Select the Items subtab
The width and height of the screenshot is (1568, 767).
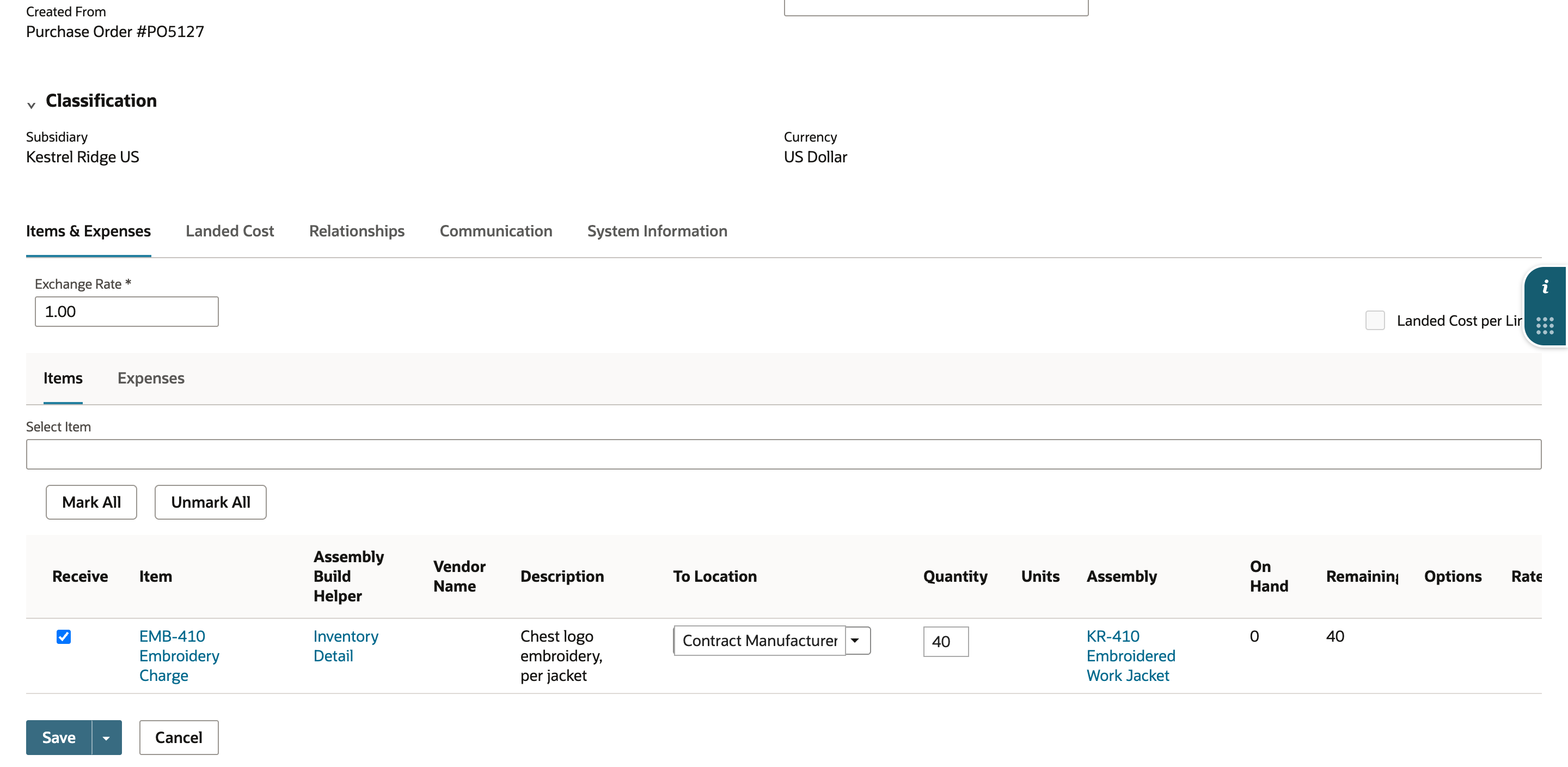point(63,378)
